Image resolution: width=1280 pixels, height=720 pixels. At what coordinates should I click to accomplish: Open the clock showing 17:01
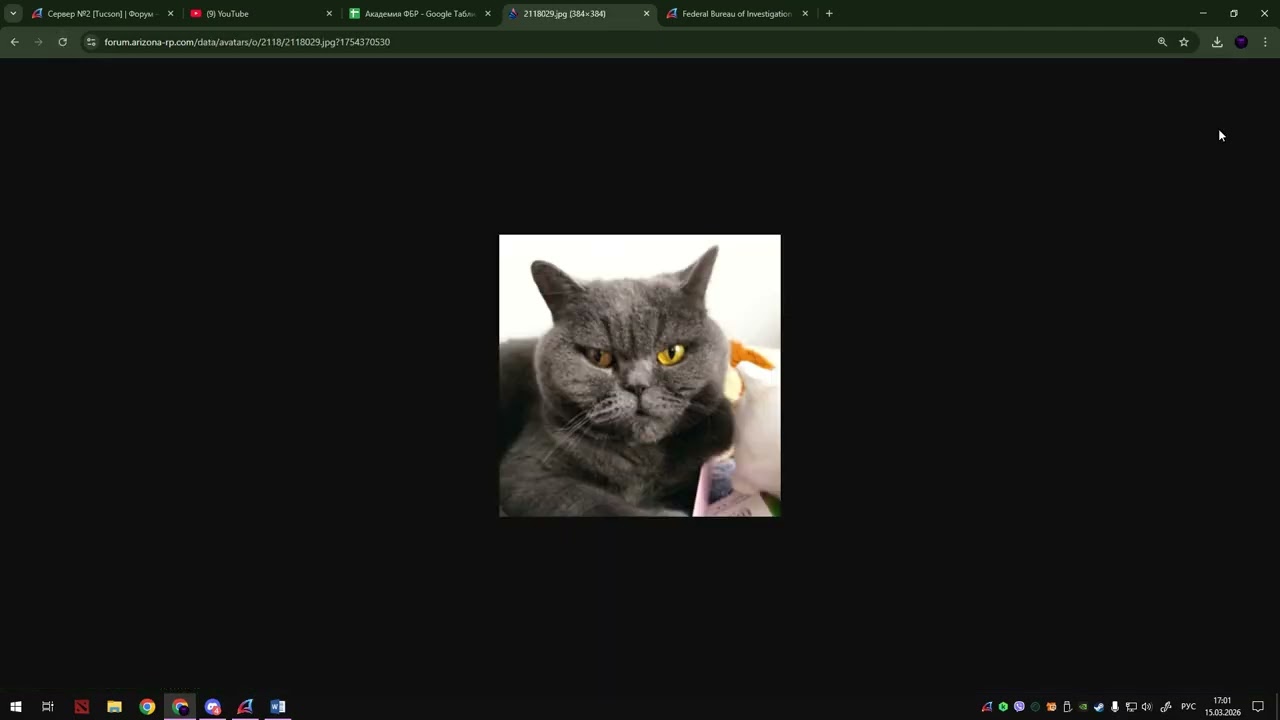pos(1222,707)
